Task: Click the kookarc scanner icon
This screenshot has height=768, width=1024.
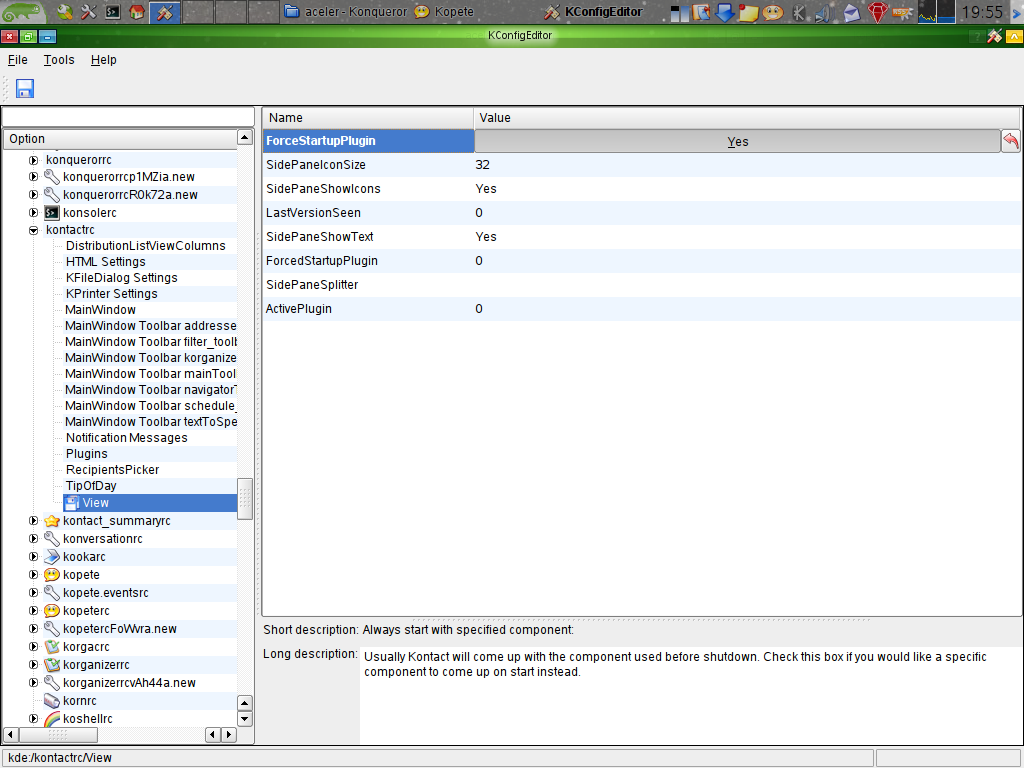Action: (52, 557)
